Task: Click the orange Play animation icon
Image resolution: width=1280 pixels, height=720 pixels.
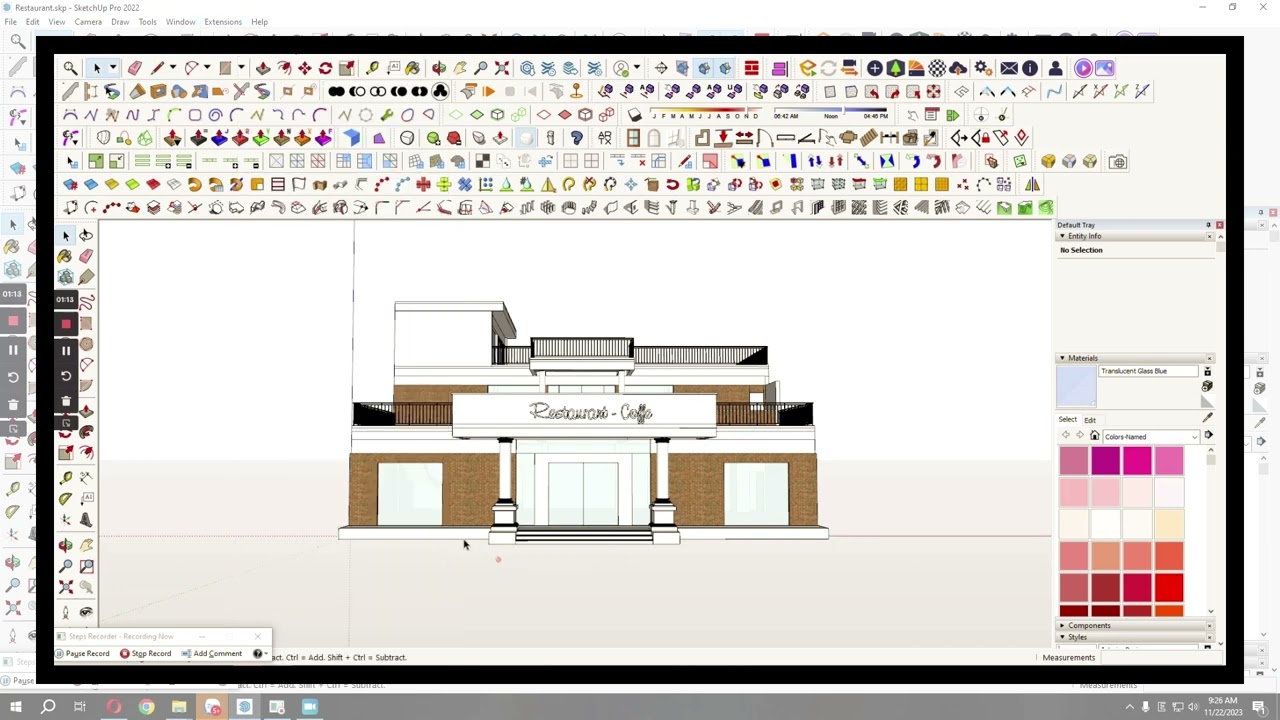Action: (489, 91)
